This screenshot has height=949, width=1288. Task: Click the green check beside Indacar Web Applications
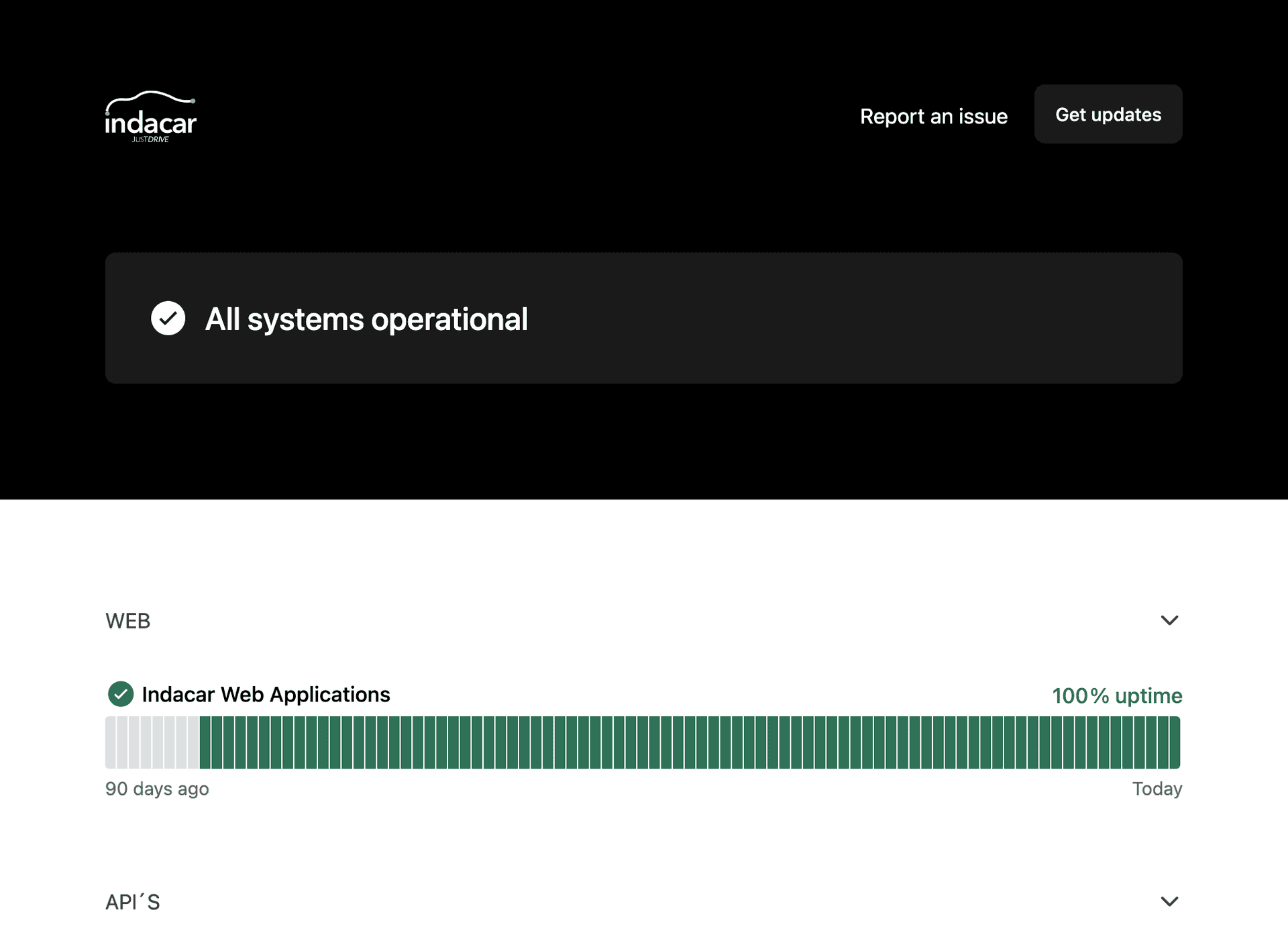click(121, 694)
